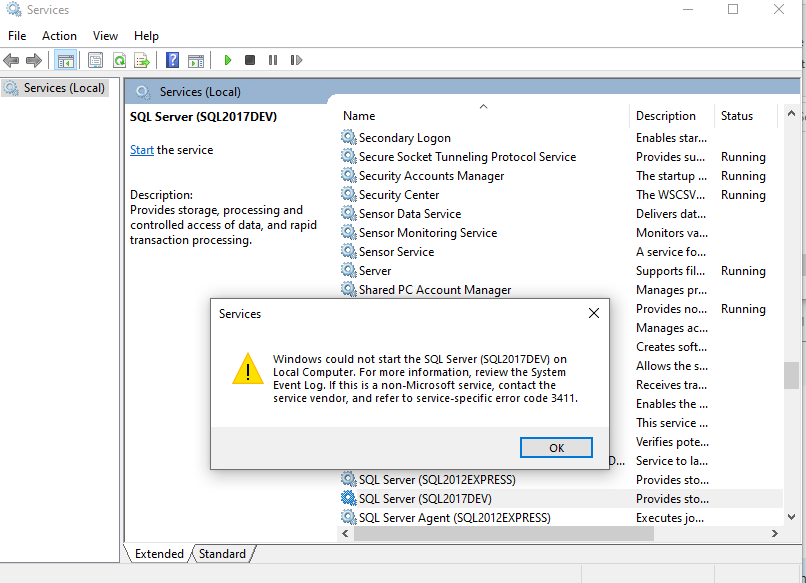Click the horizontal scrollbar right arrow
Image resolution: width=806 pixels, height=583 pixels.
tap(775, 534)
